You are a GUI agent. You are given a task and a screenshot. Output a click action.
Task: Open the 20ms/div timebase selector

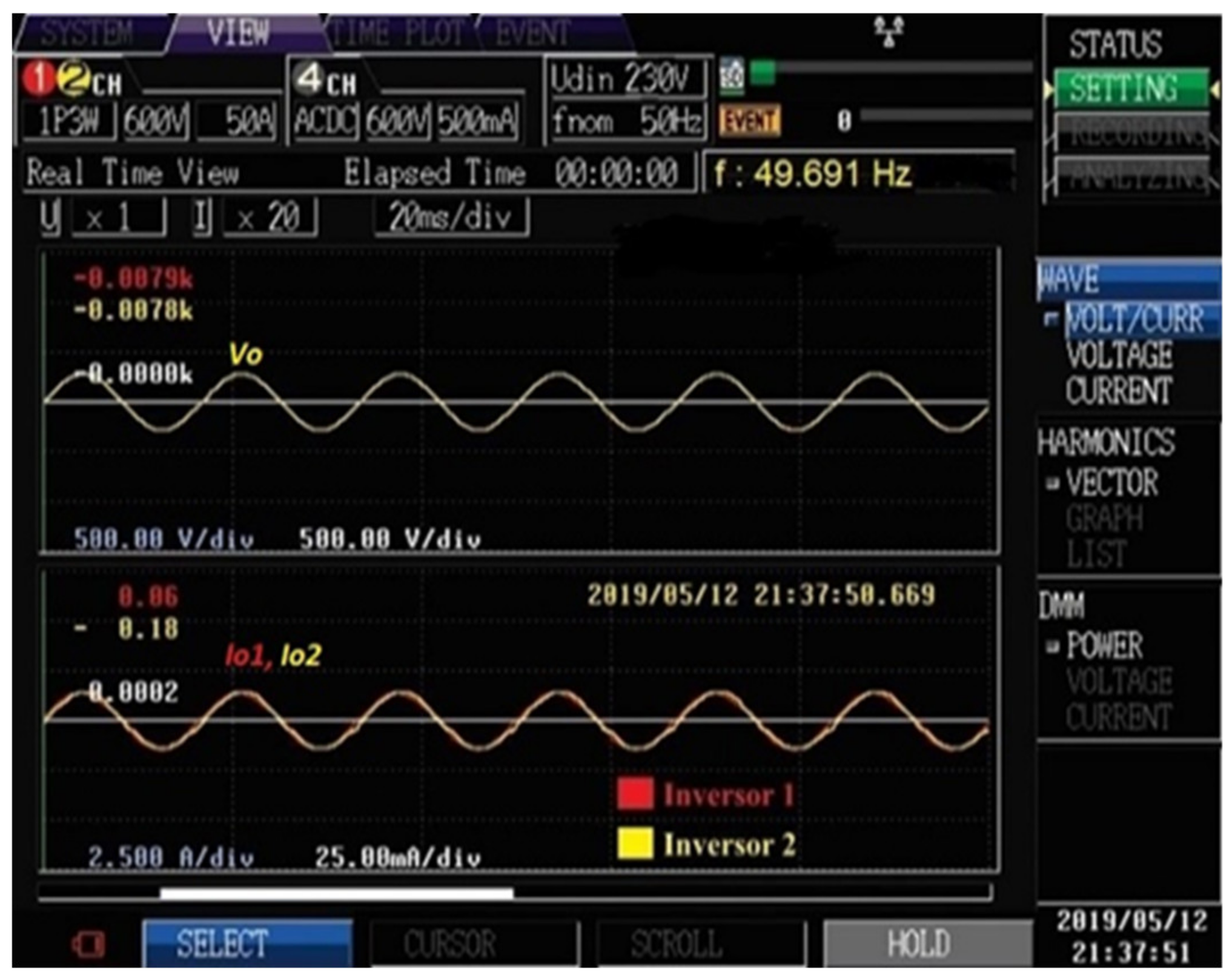pos(451,217)
